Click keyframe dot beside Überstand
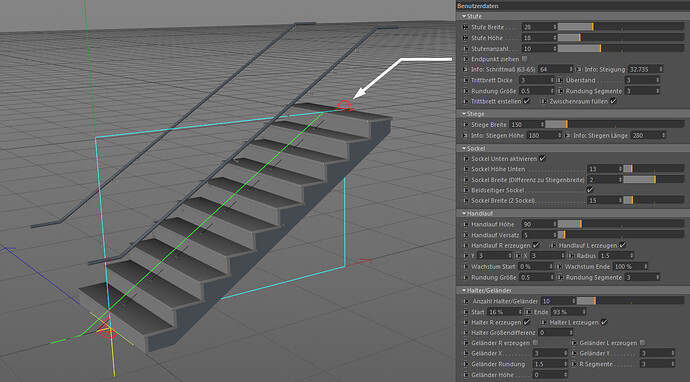This screenshot has width=690, height=382. pos(560,80)
